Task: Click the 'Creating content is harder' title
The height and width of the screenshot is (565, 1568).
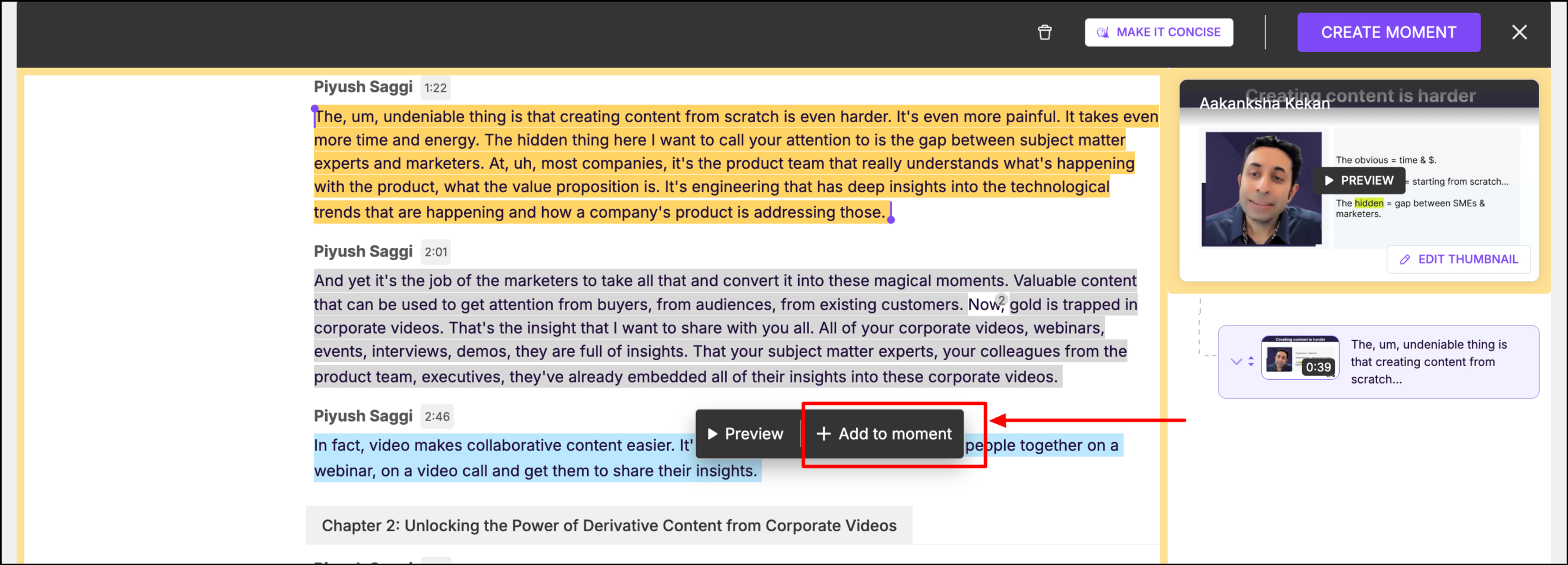Action: (1360, 96)
